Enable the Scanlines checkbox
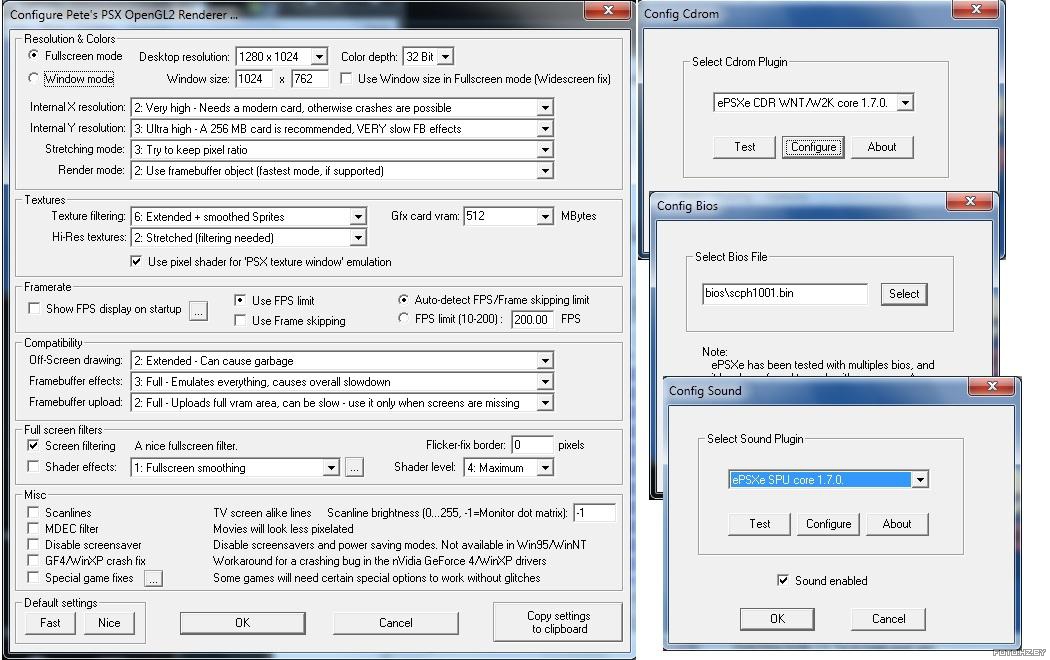The width and height of the screenshot is (1050, 660). [33, 512]
